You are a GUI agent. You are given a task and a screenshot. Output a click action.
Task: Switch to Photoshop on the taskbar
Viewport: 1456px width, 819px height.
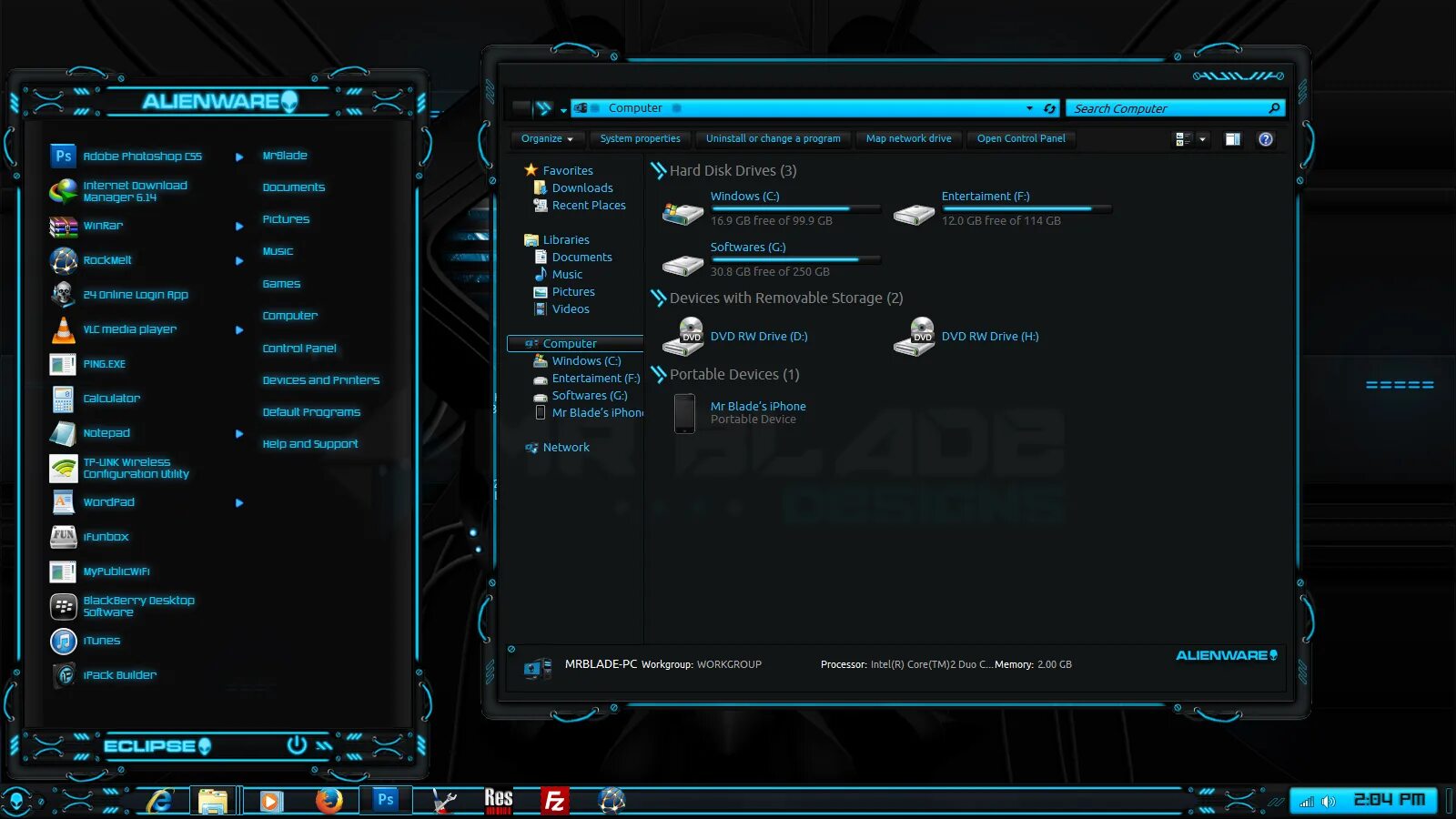[385, 800]
